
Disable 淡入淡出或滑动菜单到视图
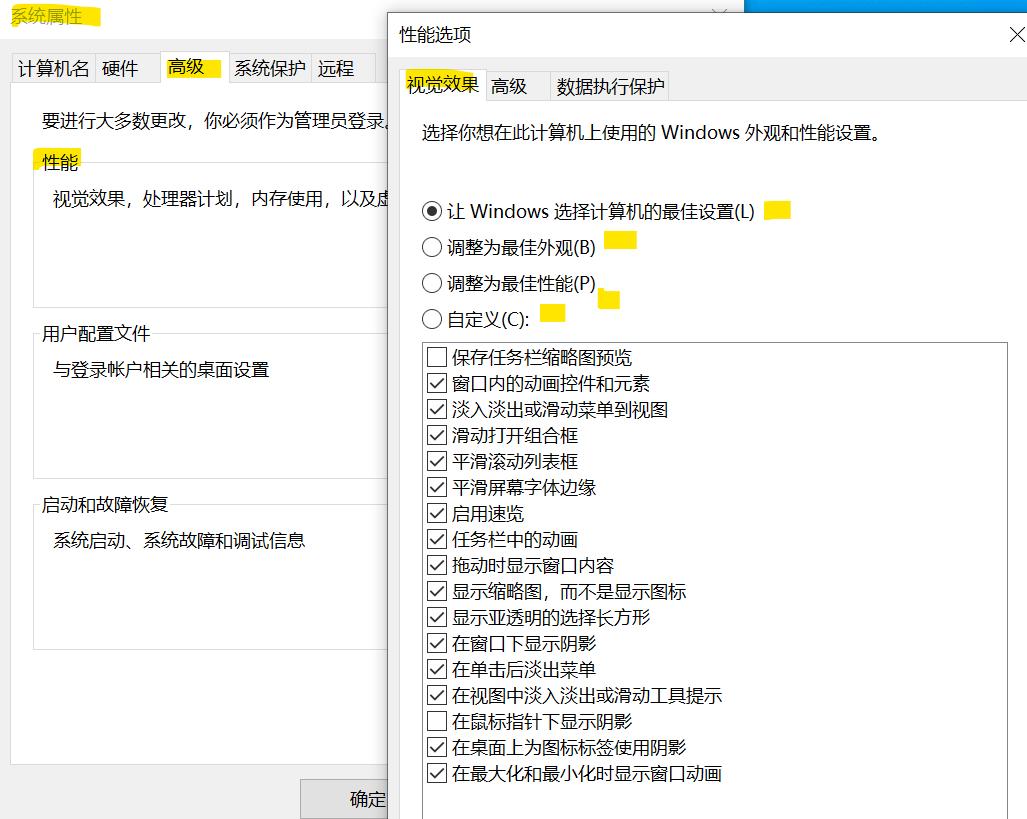click(x=437, y=409)
